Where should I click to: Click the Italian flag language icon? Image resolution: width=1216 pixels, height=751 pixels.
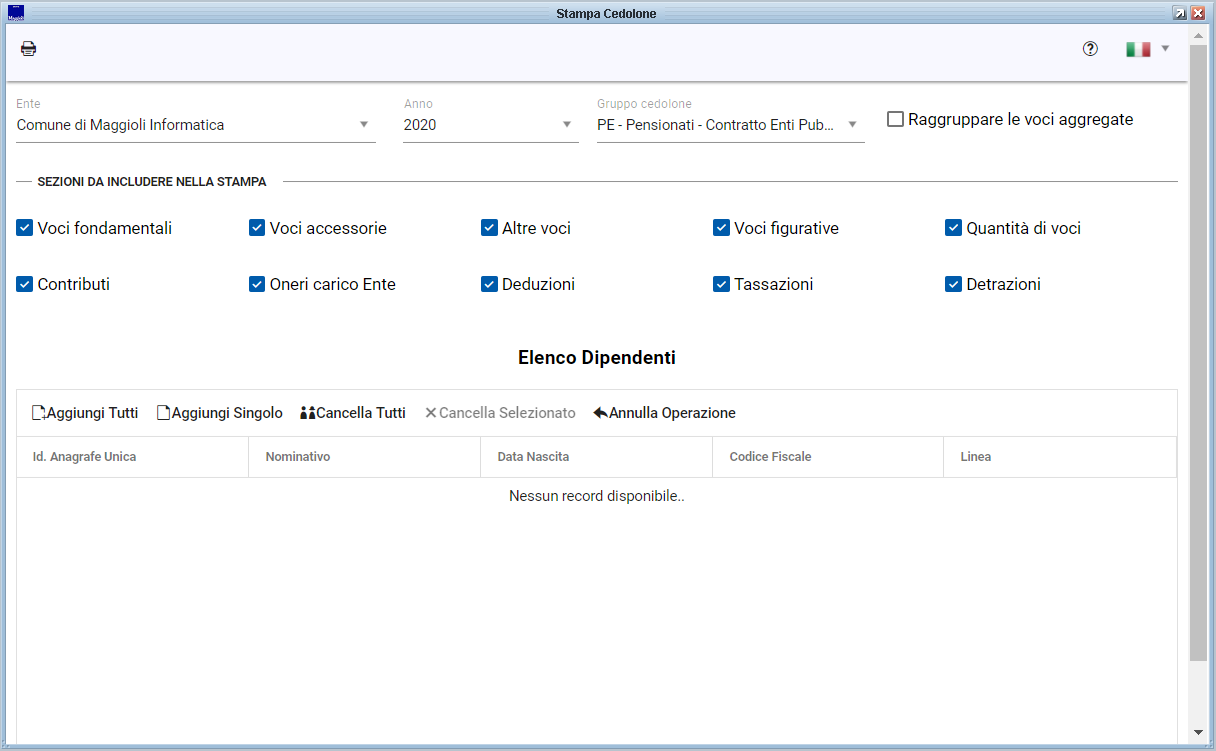[1137, 49]
